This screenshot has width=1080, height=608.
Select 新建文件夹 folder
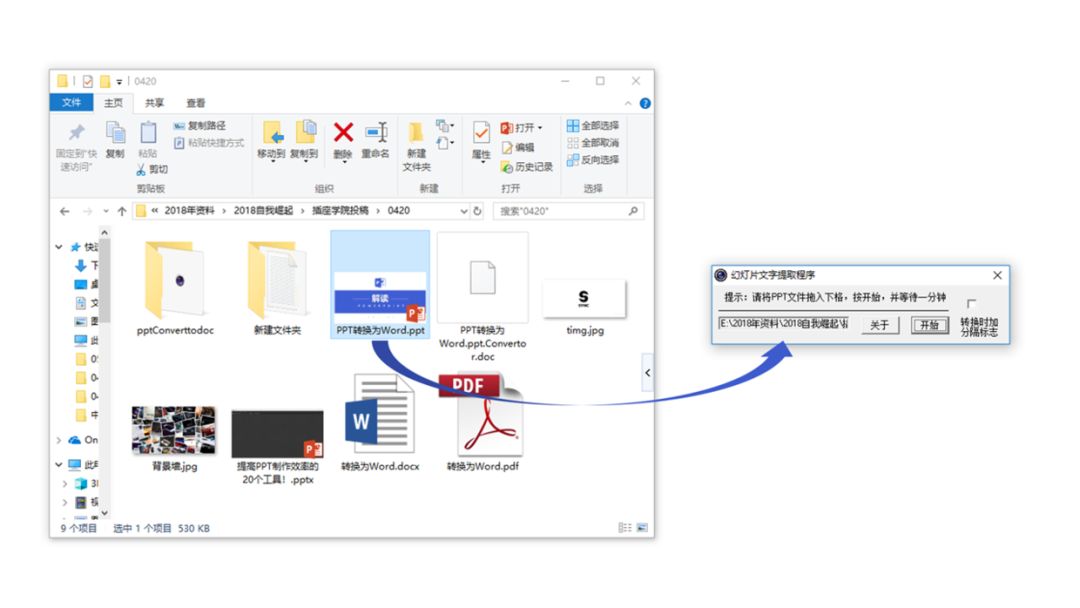coord(278,288)
